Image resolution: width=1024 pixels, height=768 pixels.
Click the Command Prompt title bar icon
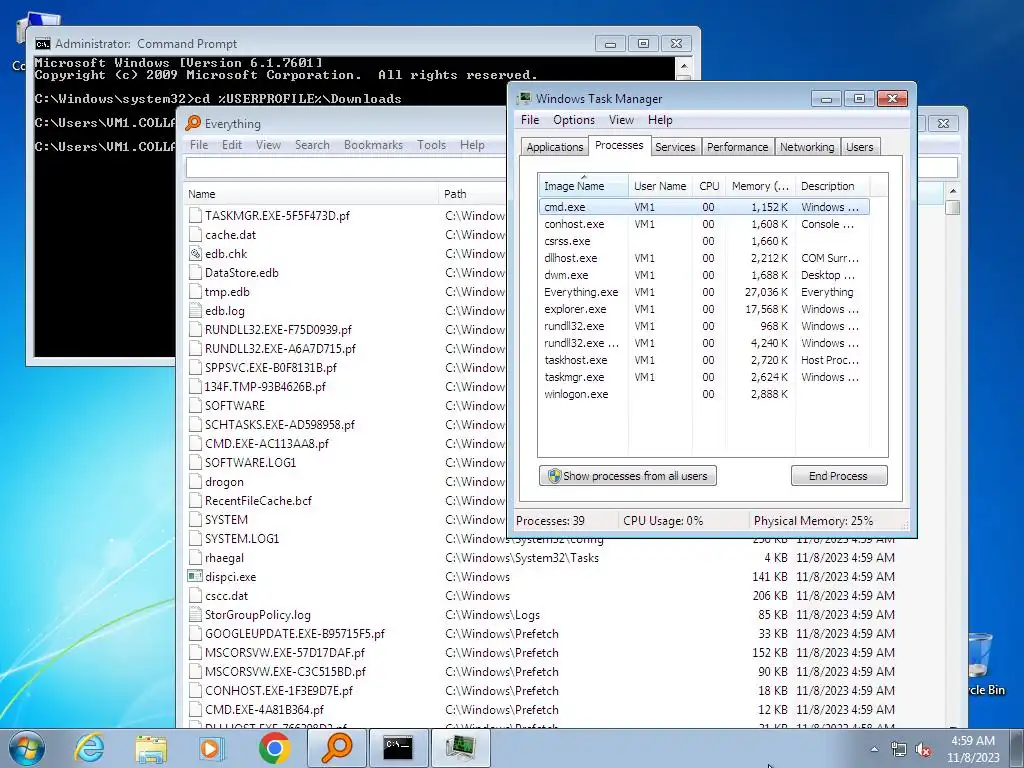(x=43, y=44)
